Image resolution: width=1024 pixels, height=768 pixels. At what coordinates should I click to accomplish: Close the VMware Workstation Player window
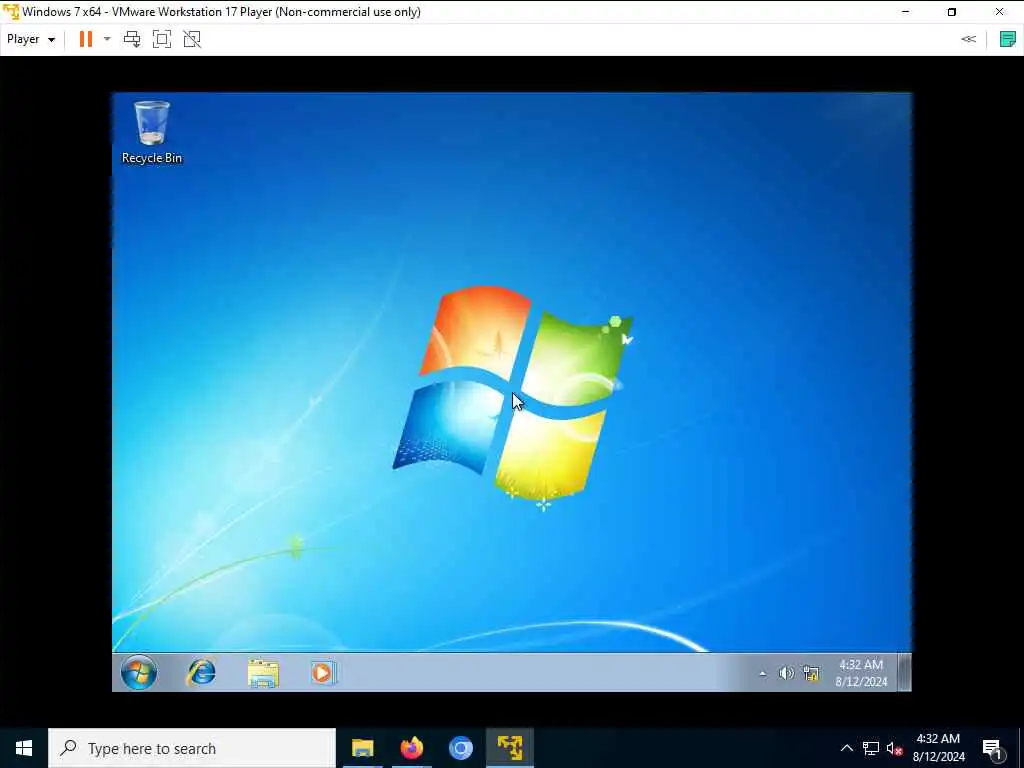point(1000,12)
